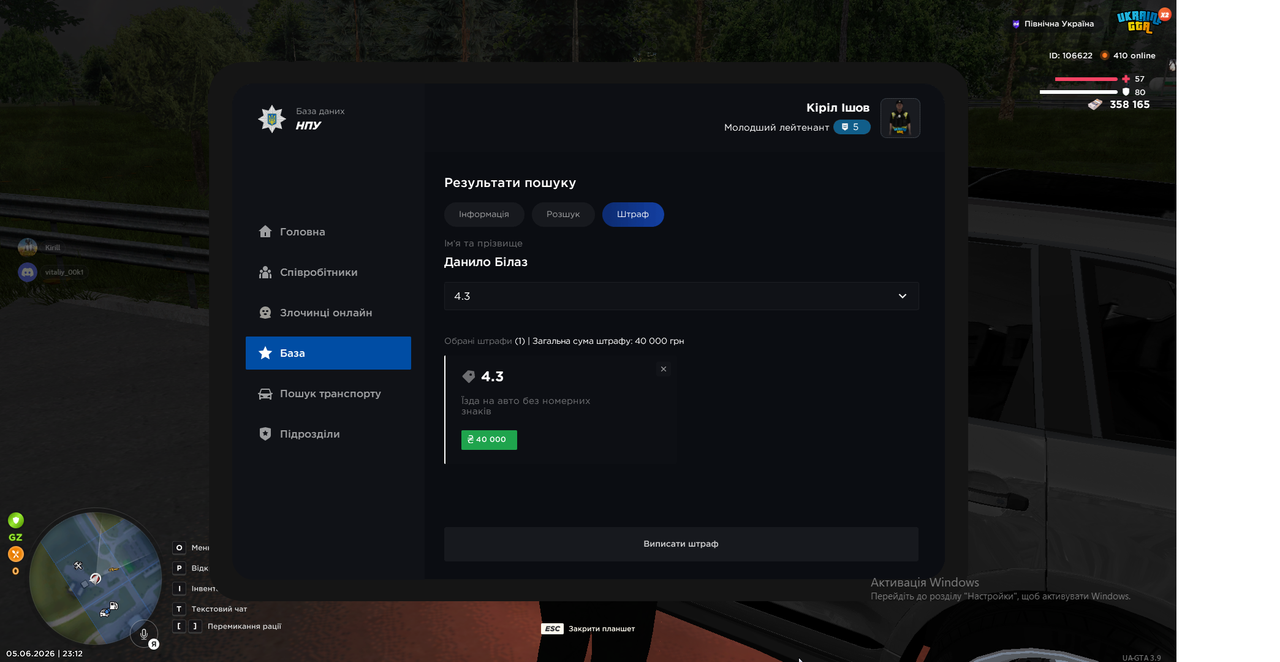
Task: Click the car icon beside Пошук транспорту
Action: coord(265,394)
